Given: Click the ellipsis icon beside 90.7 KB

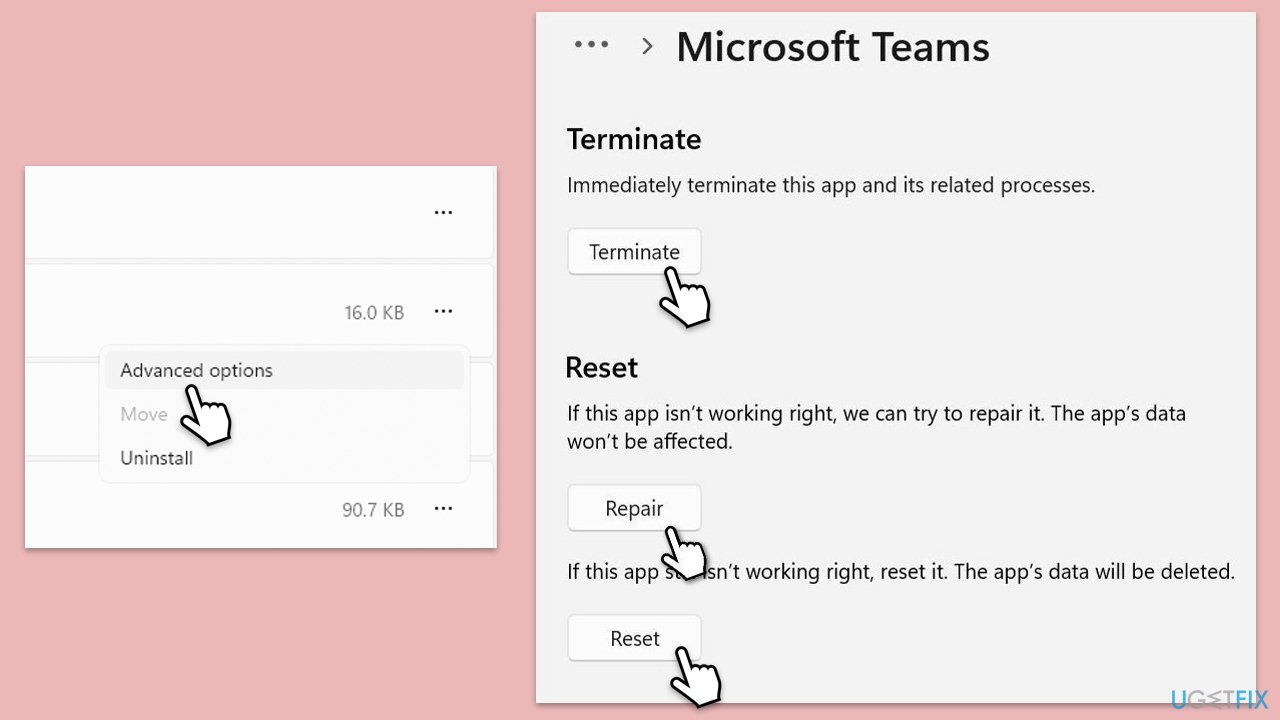Looking at the screenshot, I should (x=443, y=508).
